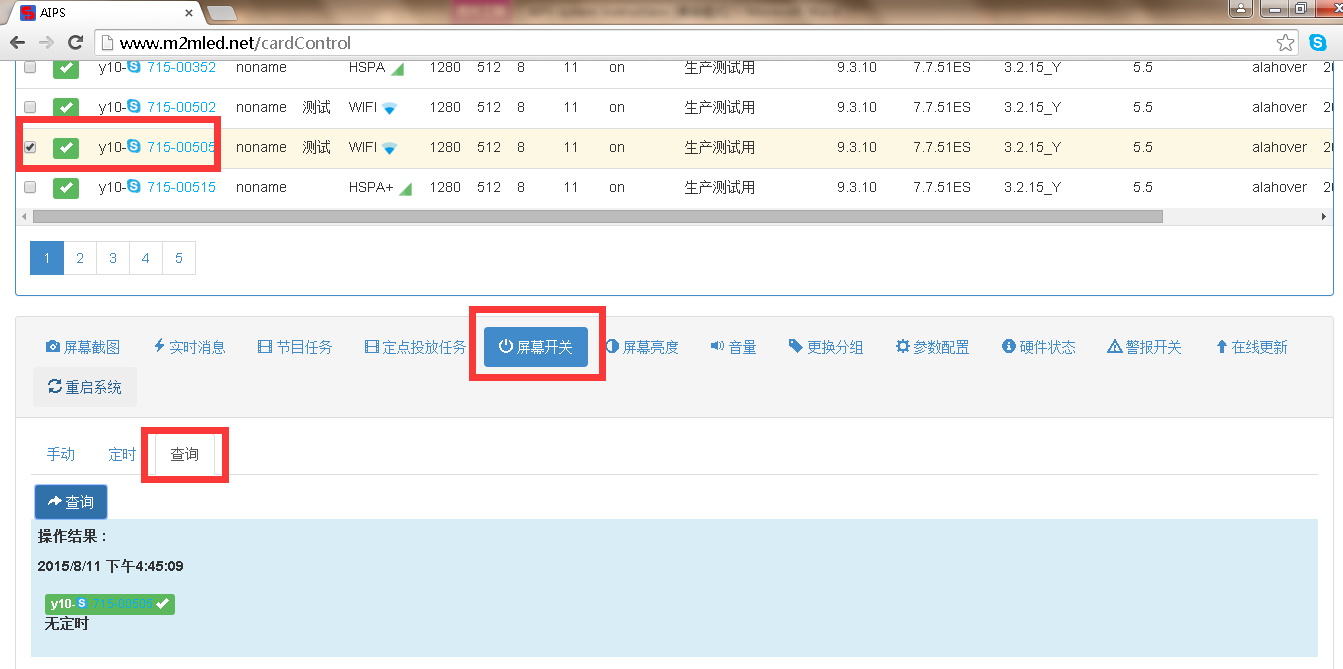Click the green status check for 715-00505
Viewport: 1343px width, 669px height.
pyautogui.click(x=66, y=147)
